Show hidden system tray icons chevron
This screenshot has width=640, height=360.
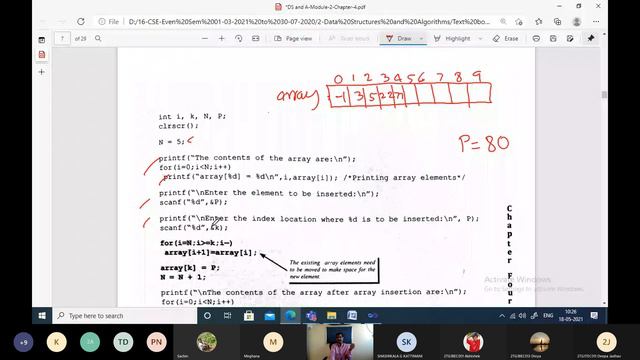click(x=502, y=316)
